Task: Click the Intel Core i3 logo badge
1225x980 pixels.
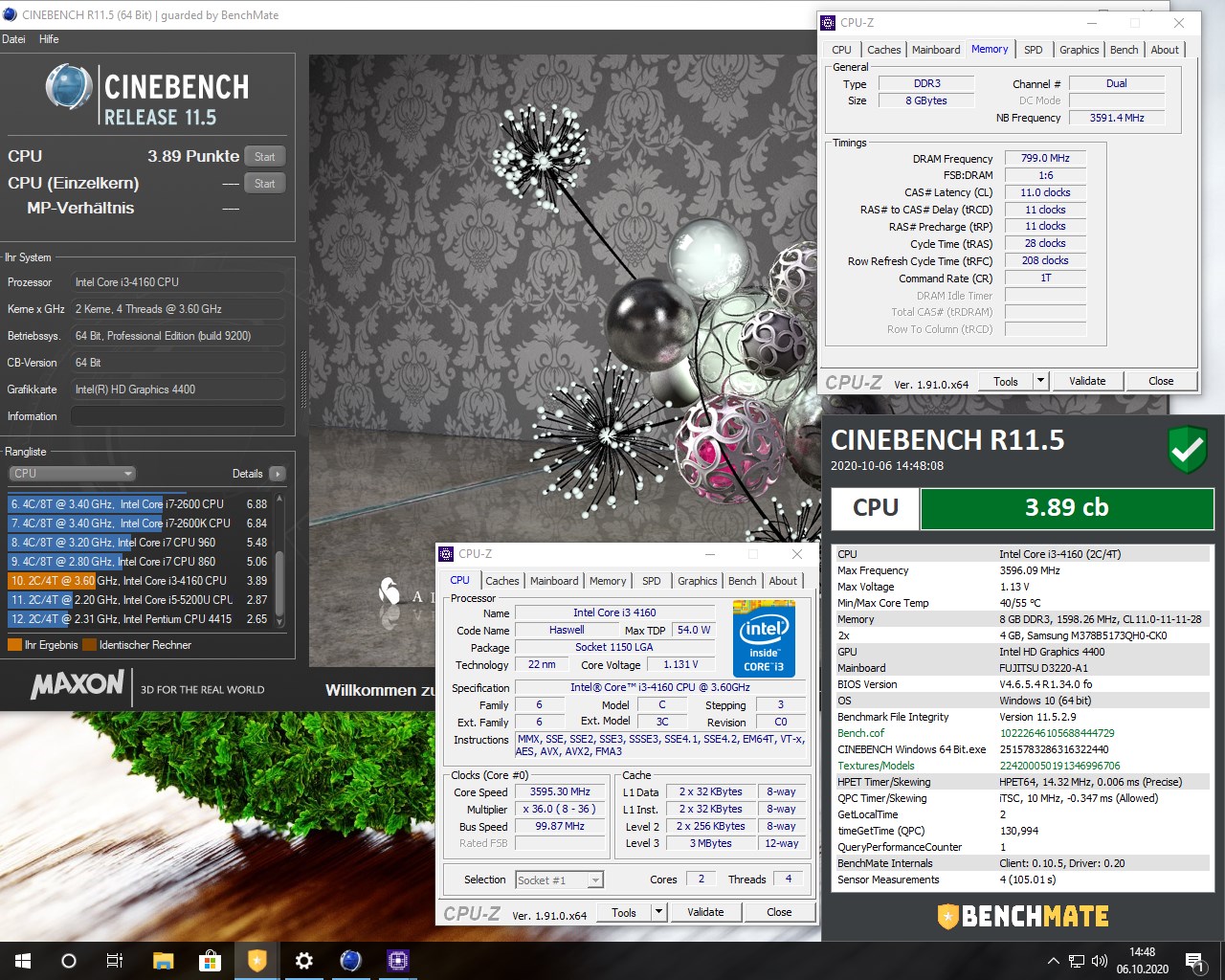Action: pyautogui.click(x=764, y=638)
